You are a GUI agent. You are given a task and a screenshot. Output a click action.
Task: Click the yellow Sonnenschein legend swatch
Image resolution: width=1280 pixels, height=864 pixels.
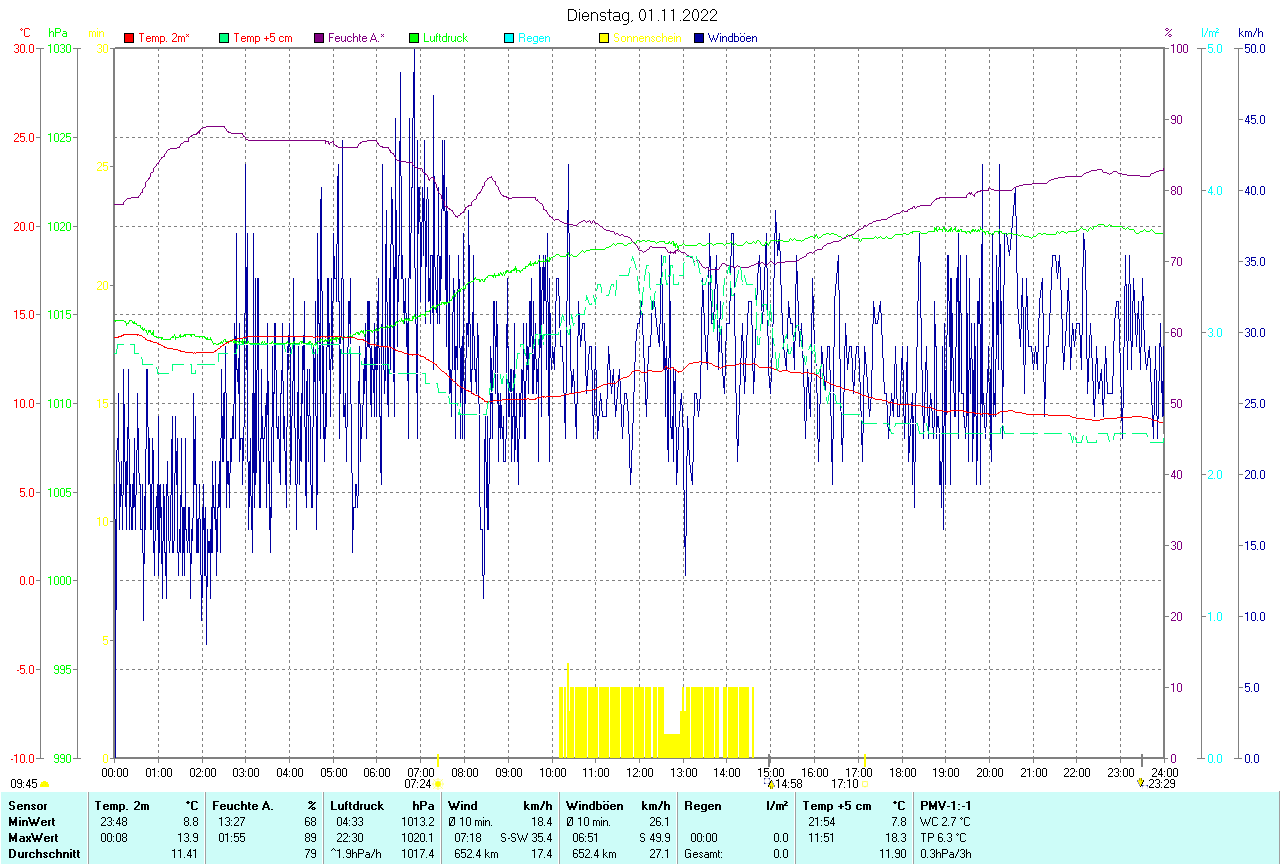point(604,38)
